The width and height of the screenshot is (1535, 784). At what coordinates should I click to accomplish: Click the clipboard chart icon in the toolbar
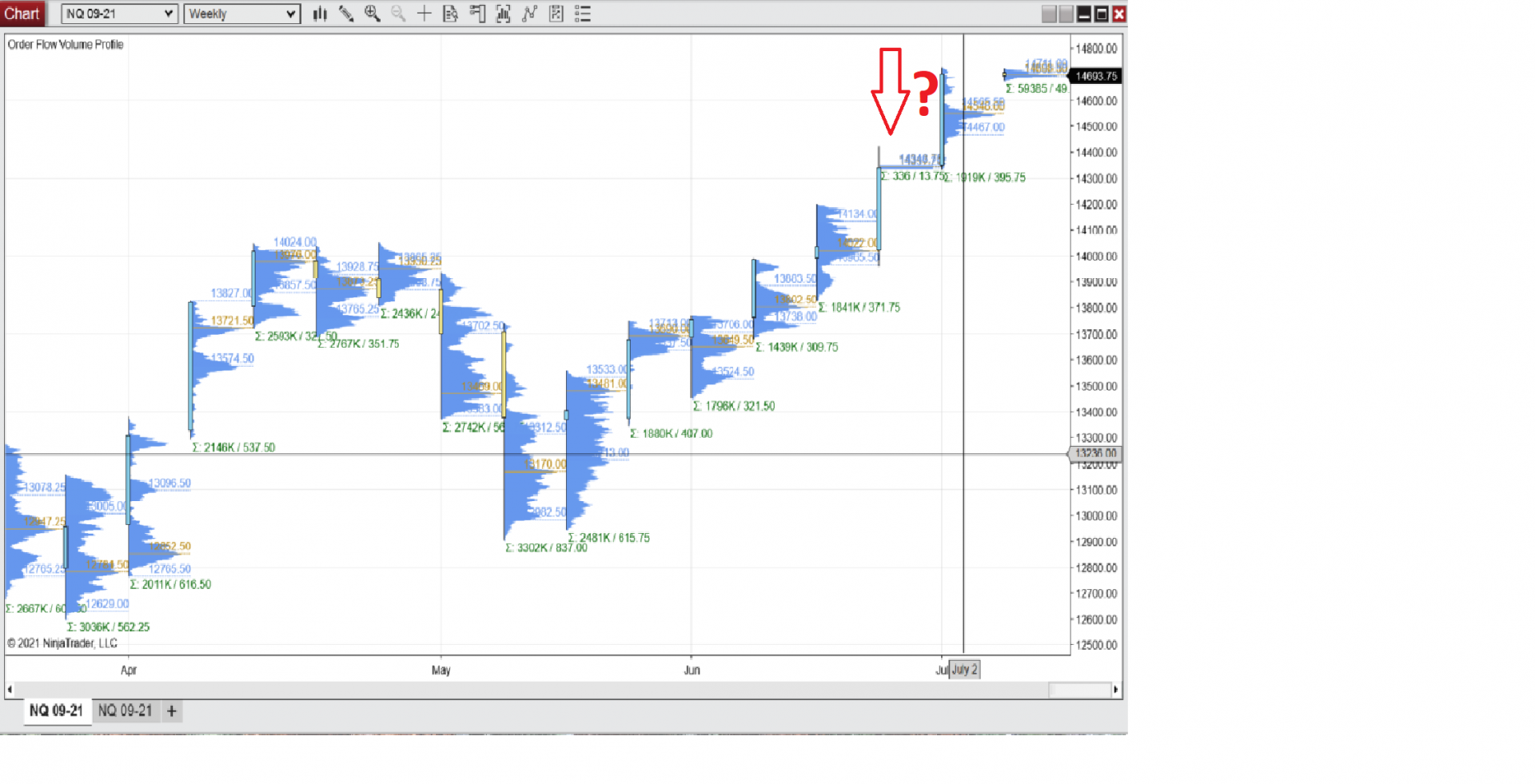(x=556, y=14)
